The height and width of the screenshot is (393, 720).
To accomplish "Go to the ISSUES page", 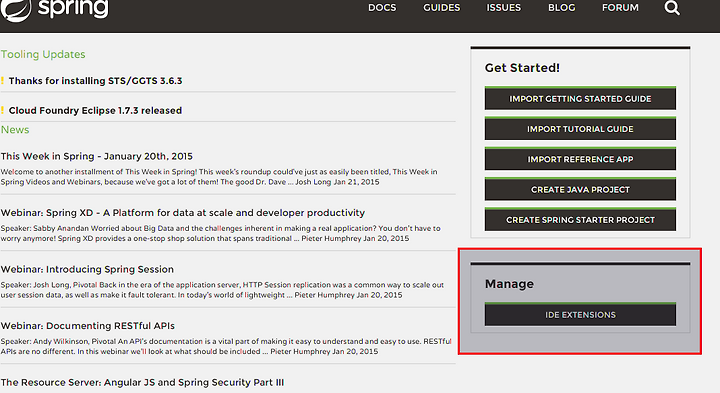I will (x=504, y=8).
